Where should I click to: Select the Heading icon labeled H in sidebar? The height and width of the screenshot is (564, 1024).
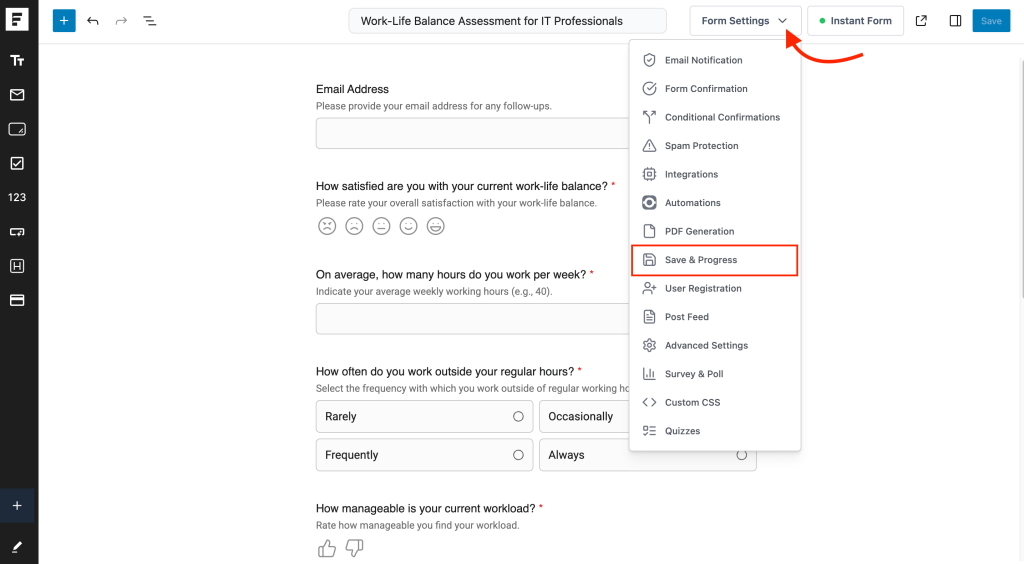click(17, 266)
